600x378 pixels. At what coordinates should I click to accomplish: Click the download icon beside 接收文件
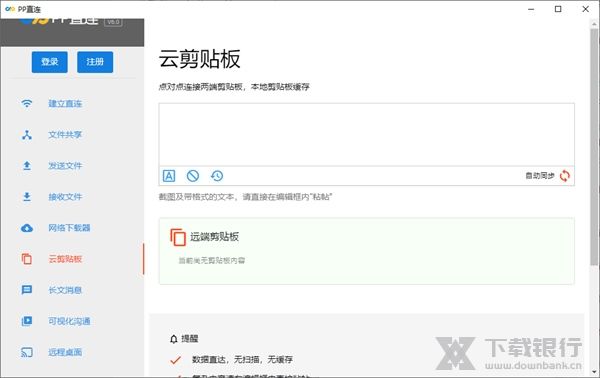pos(27,197)
